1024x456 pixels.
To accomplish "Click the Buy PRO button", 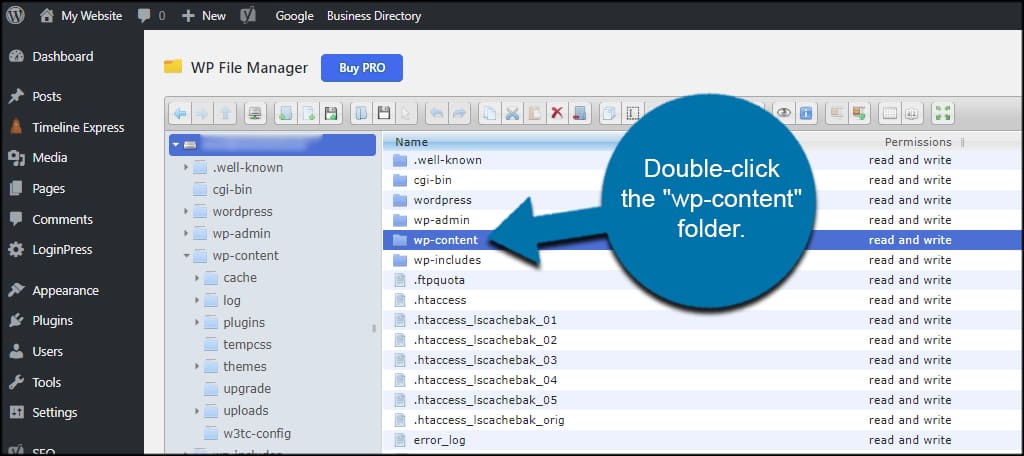I will 362,68.
